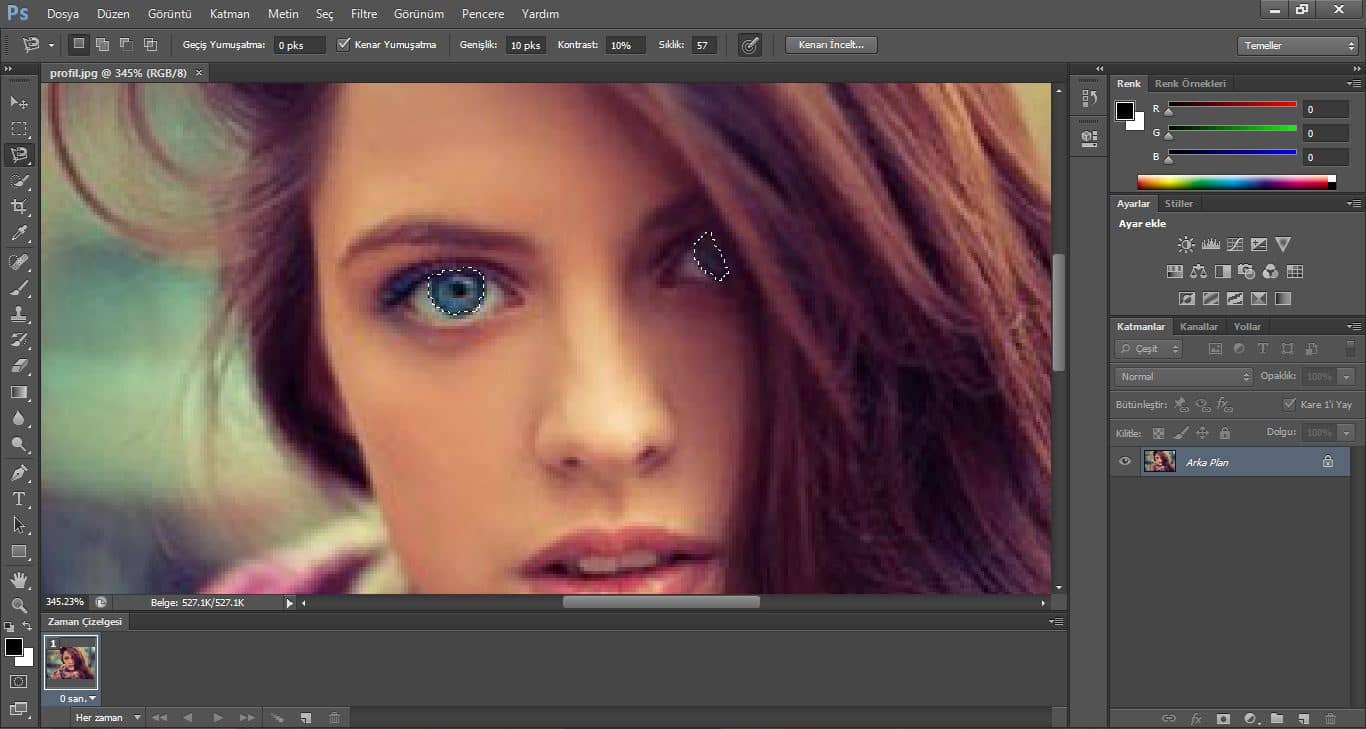Select the Eyedropper tool

pyautogui.click(x=19, y=234)
